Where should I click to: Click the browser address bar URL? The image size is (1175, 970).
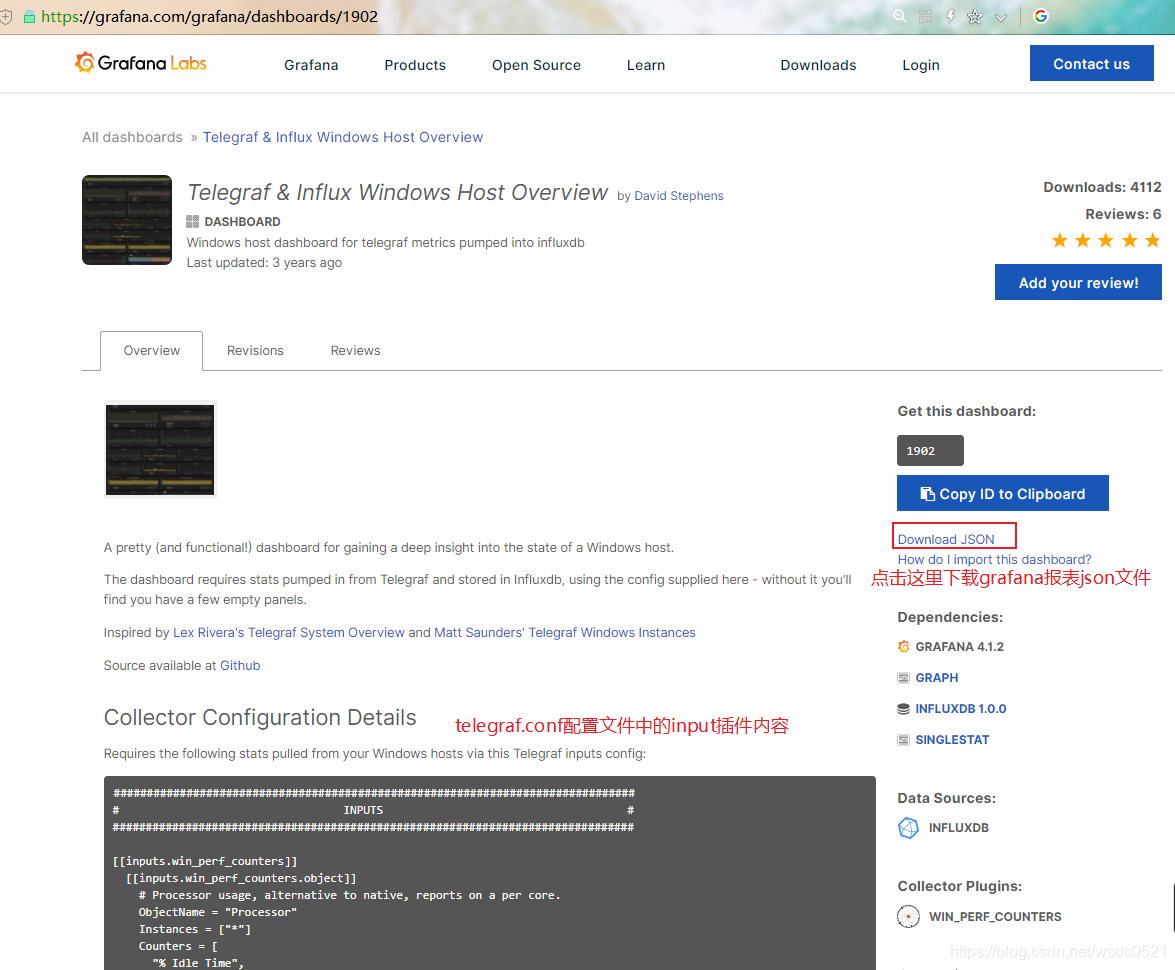tap(210, 16)
